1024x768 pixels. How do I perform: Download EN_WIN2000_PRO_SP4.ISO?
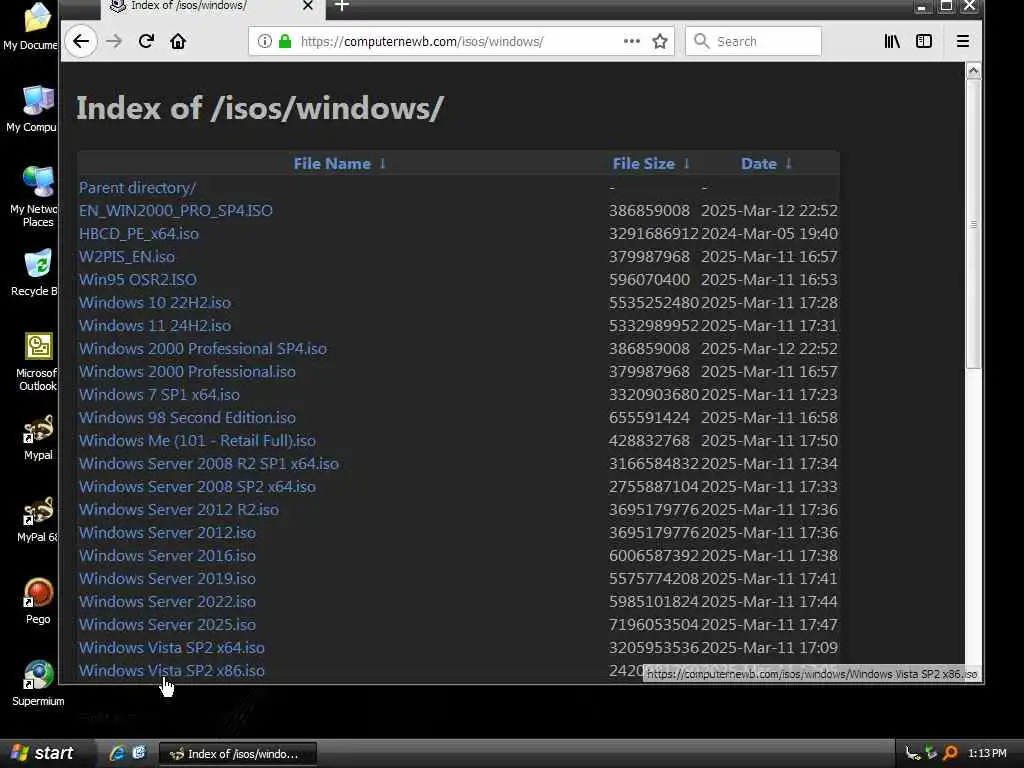[176, 210]
